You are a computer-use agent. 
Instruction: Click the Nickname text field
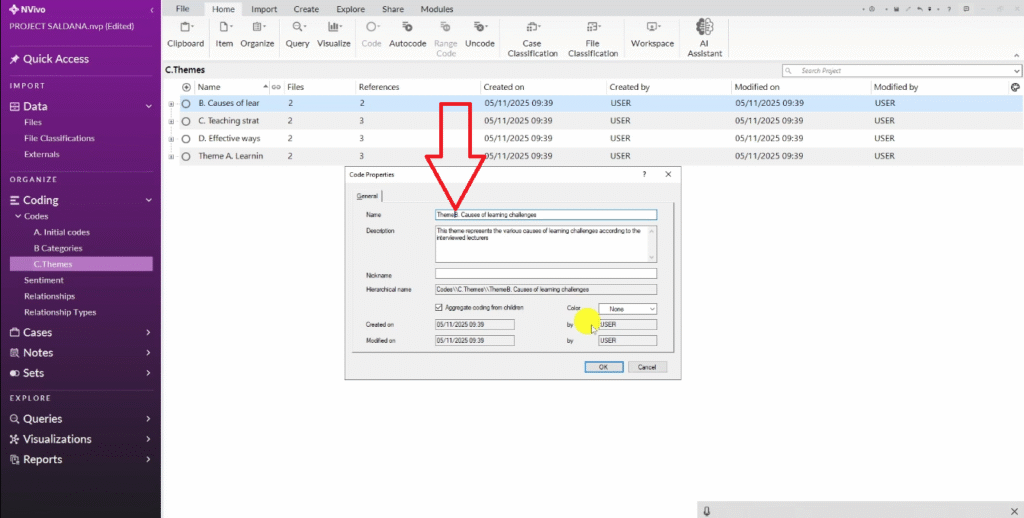coord(545,273)
